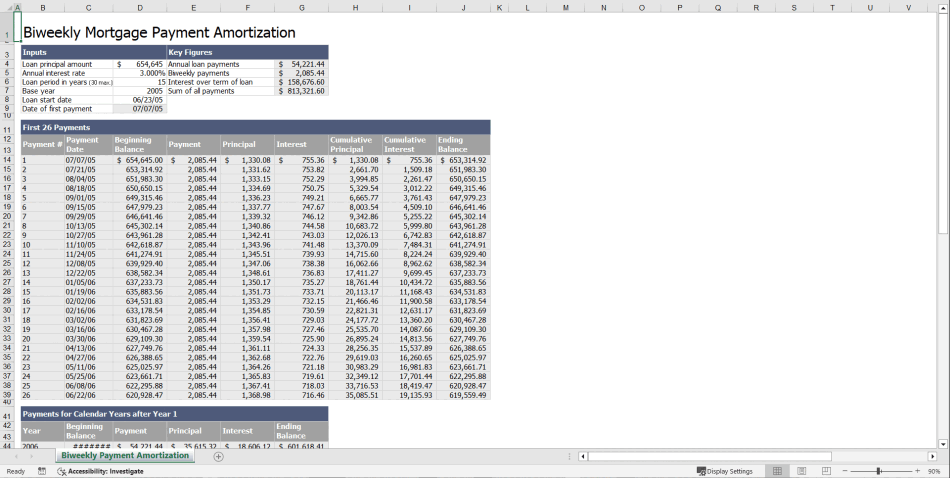Select the Sum of all payments value 813,321.60

point(302,91)
